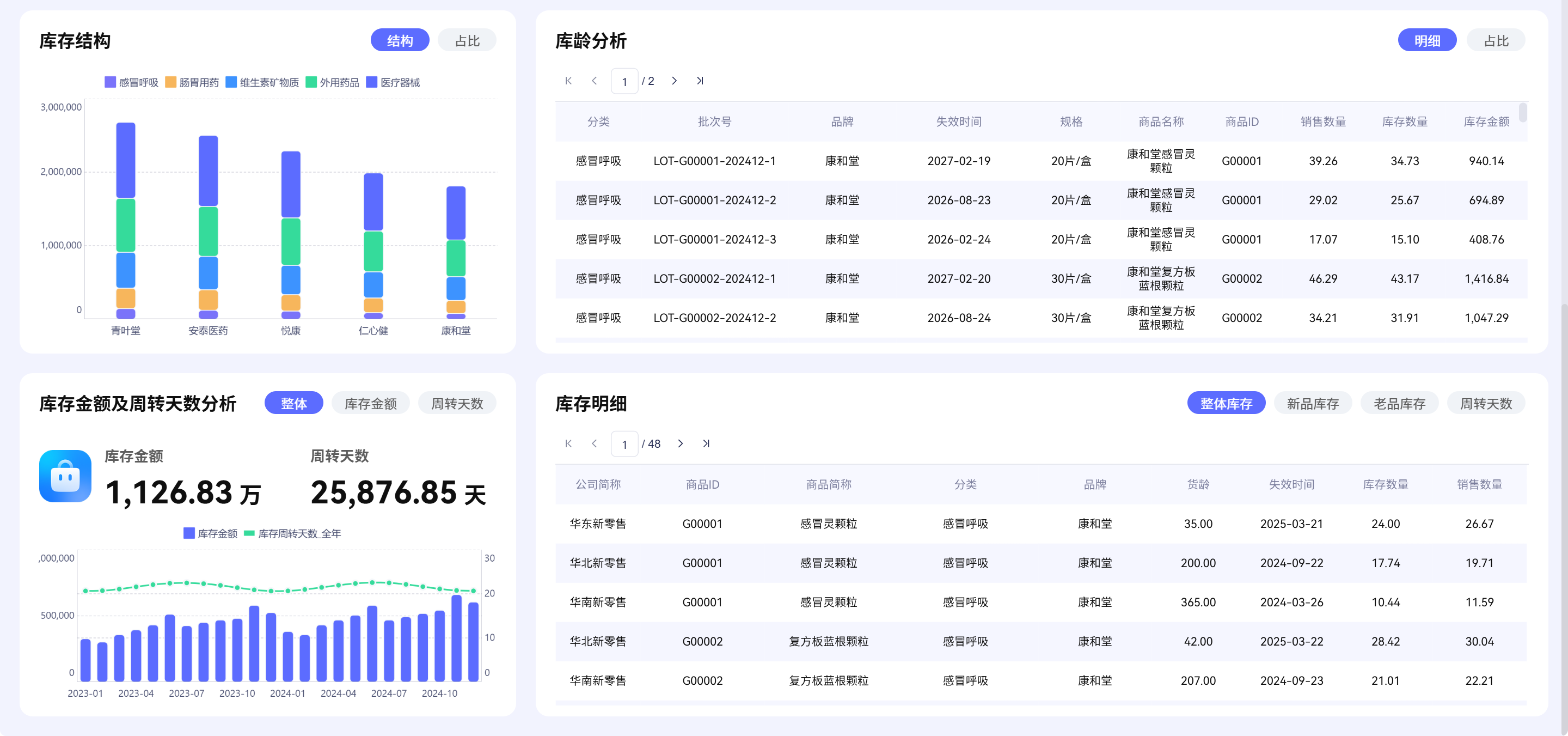Click the 青叶堂 stacked bar

pyautogui.click(x=125, y=221)
